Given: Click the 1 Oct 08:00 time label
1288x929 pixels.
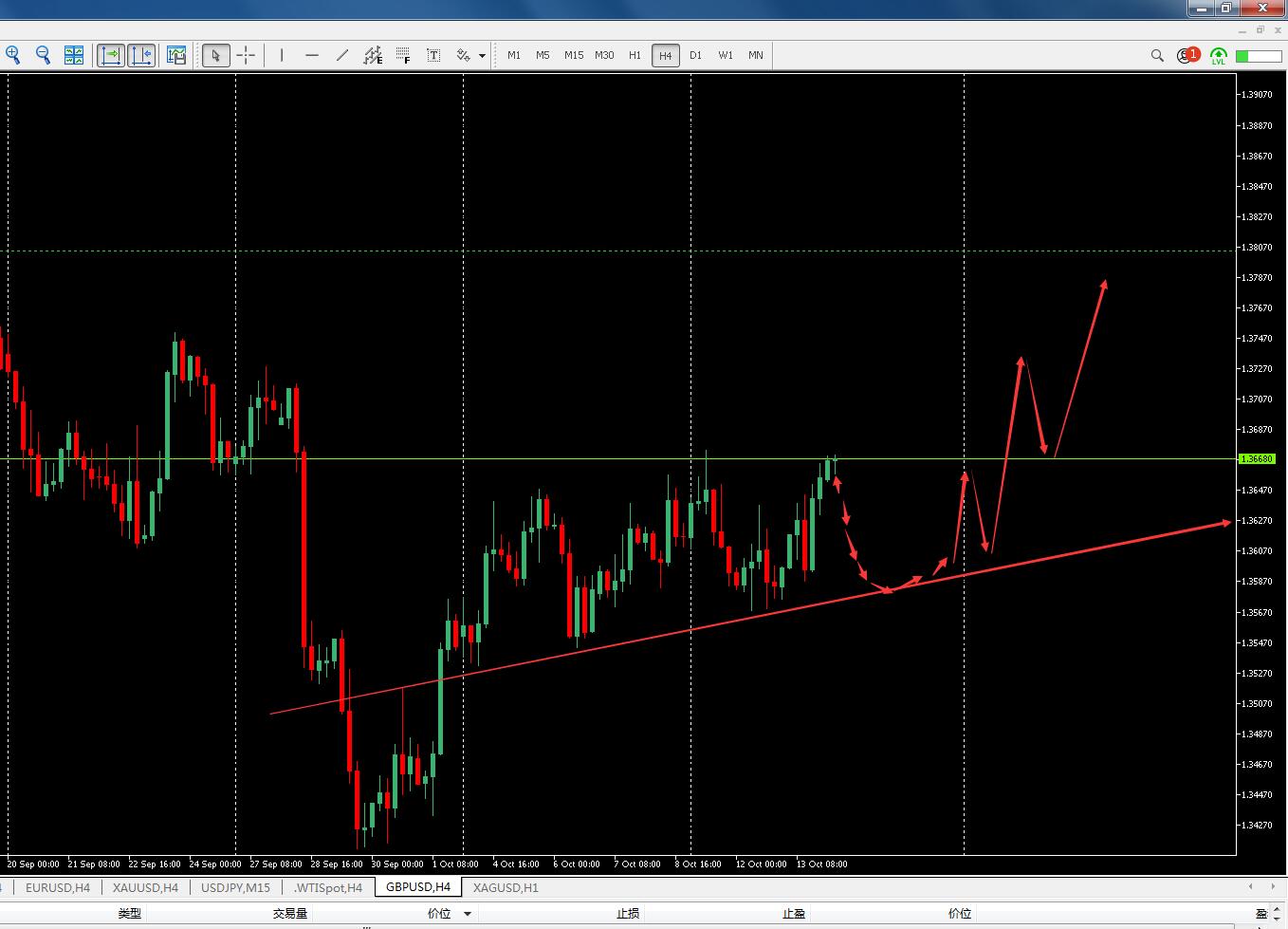Looking at the screenshot, I should 455,864.
